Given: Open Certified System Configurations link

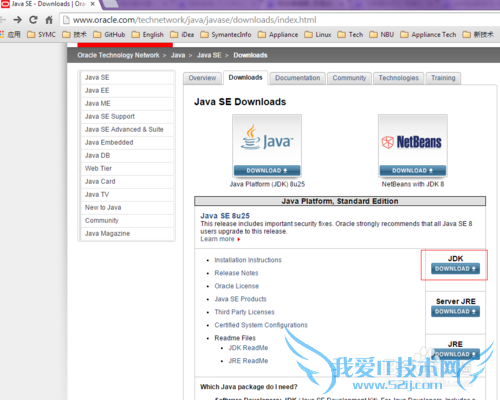Looking at the screenshot, I should click(261, 325).
